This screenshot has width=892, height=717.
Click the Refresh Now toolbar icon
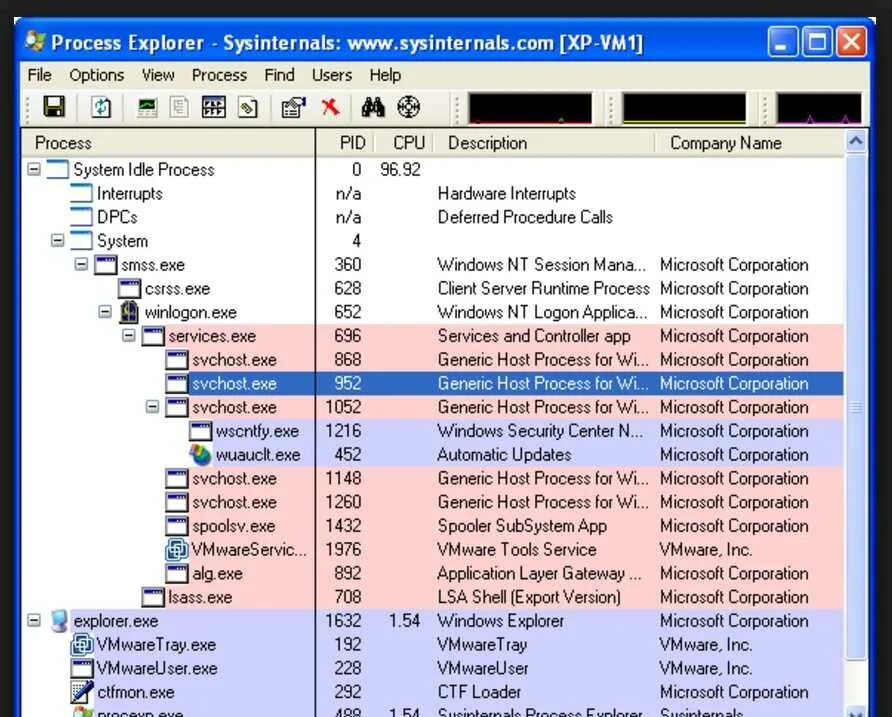[101, 107]
